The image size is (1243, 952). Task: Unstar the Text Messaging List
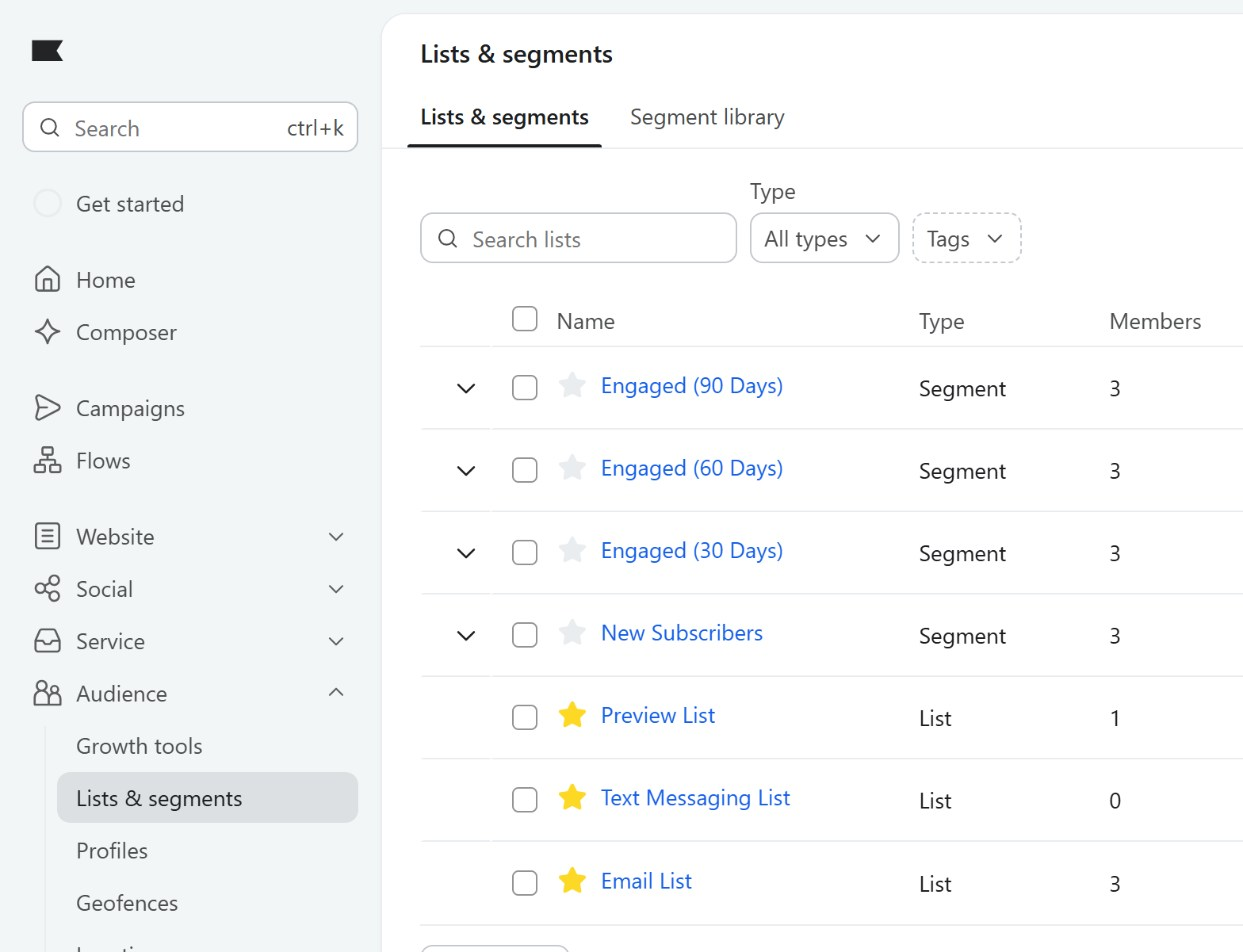pos(572,798)
